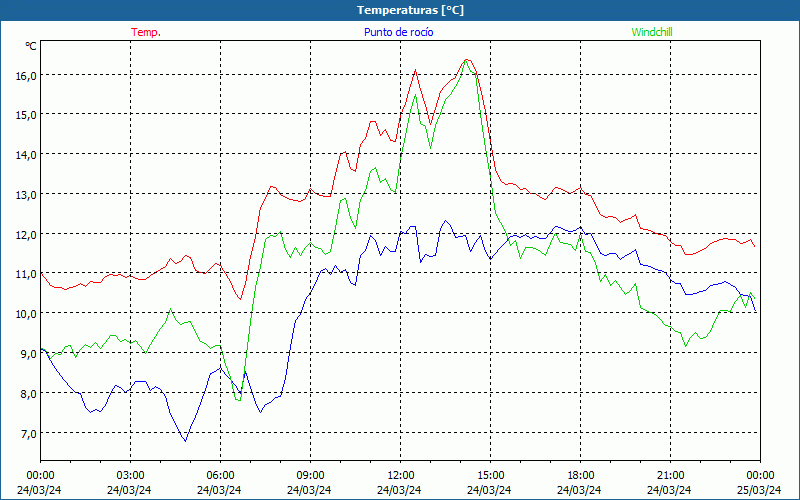800x500 pixels.
Task: Click the 09:00 time label
Action: (x=310, y=476)
